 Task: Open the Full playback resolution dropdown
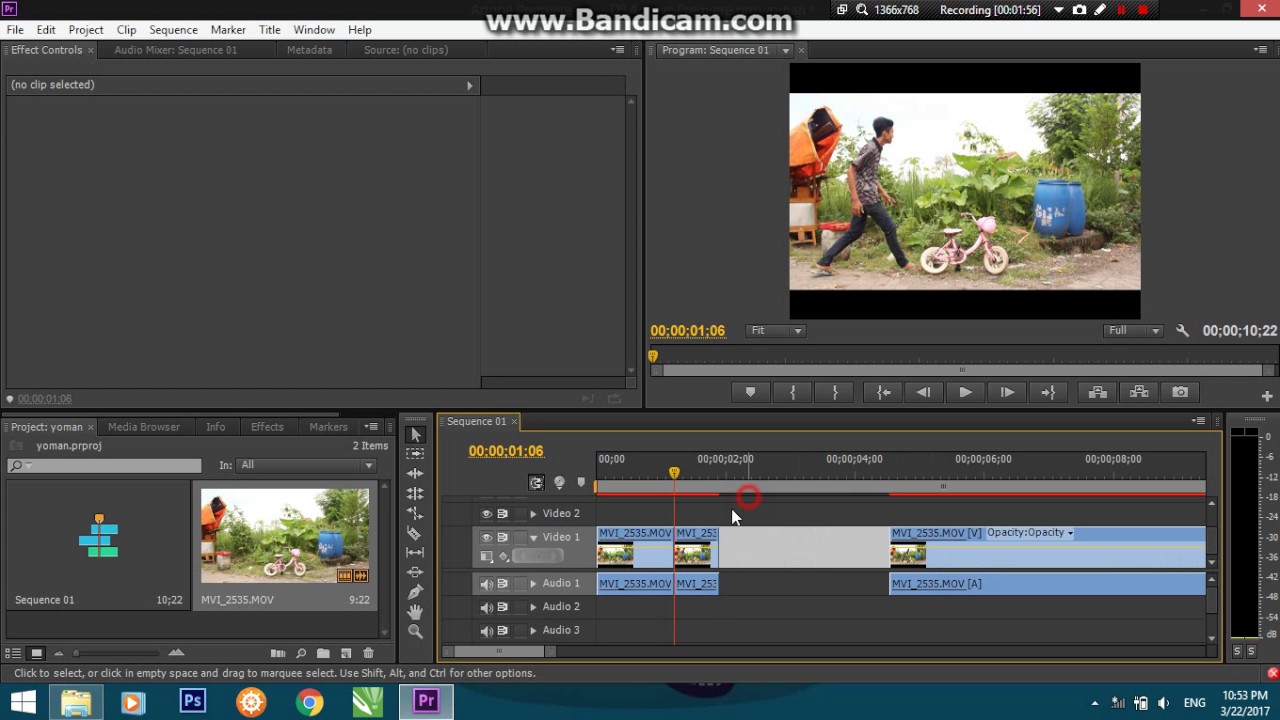click(x=1133, y=331)
